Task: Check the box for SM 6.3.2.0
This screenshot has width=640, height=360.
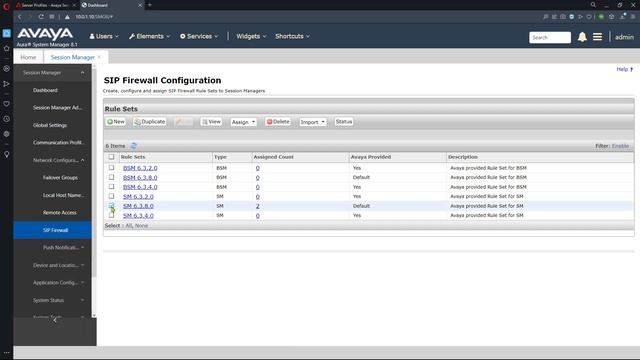Action: pos(111,196)
